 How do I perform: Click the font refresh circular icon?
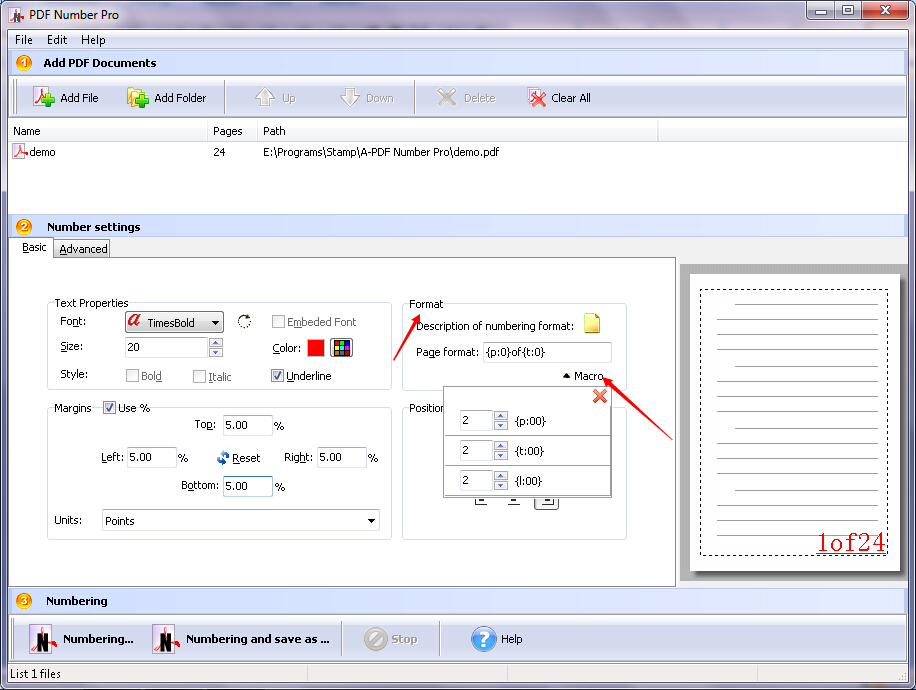244,321
